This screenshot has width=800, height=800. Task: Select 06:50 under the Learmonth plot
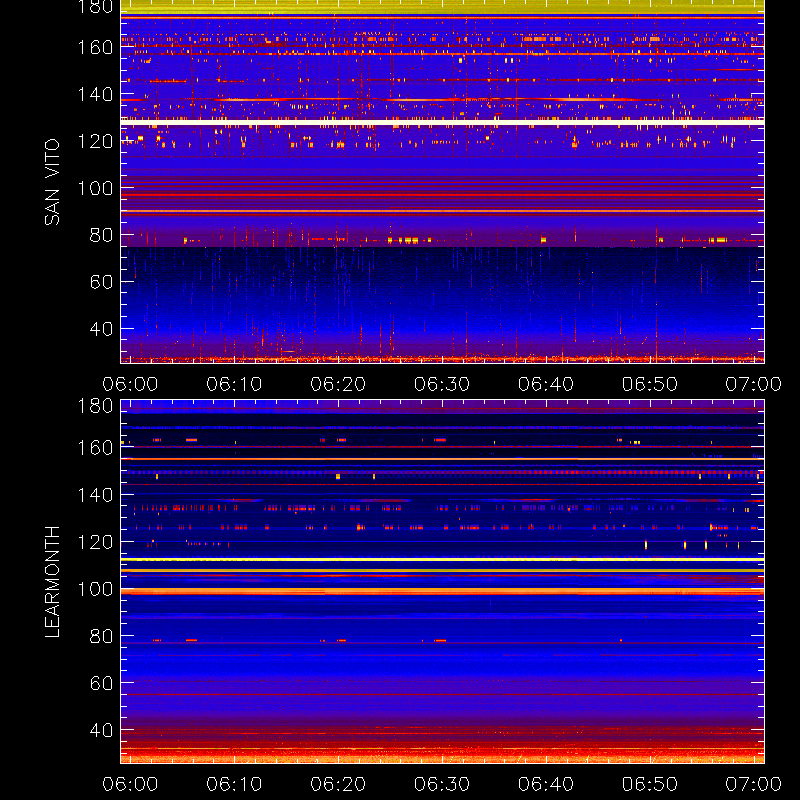click(x=649, y=784)
